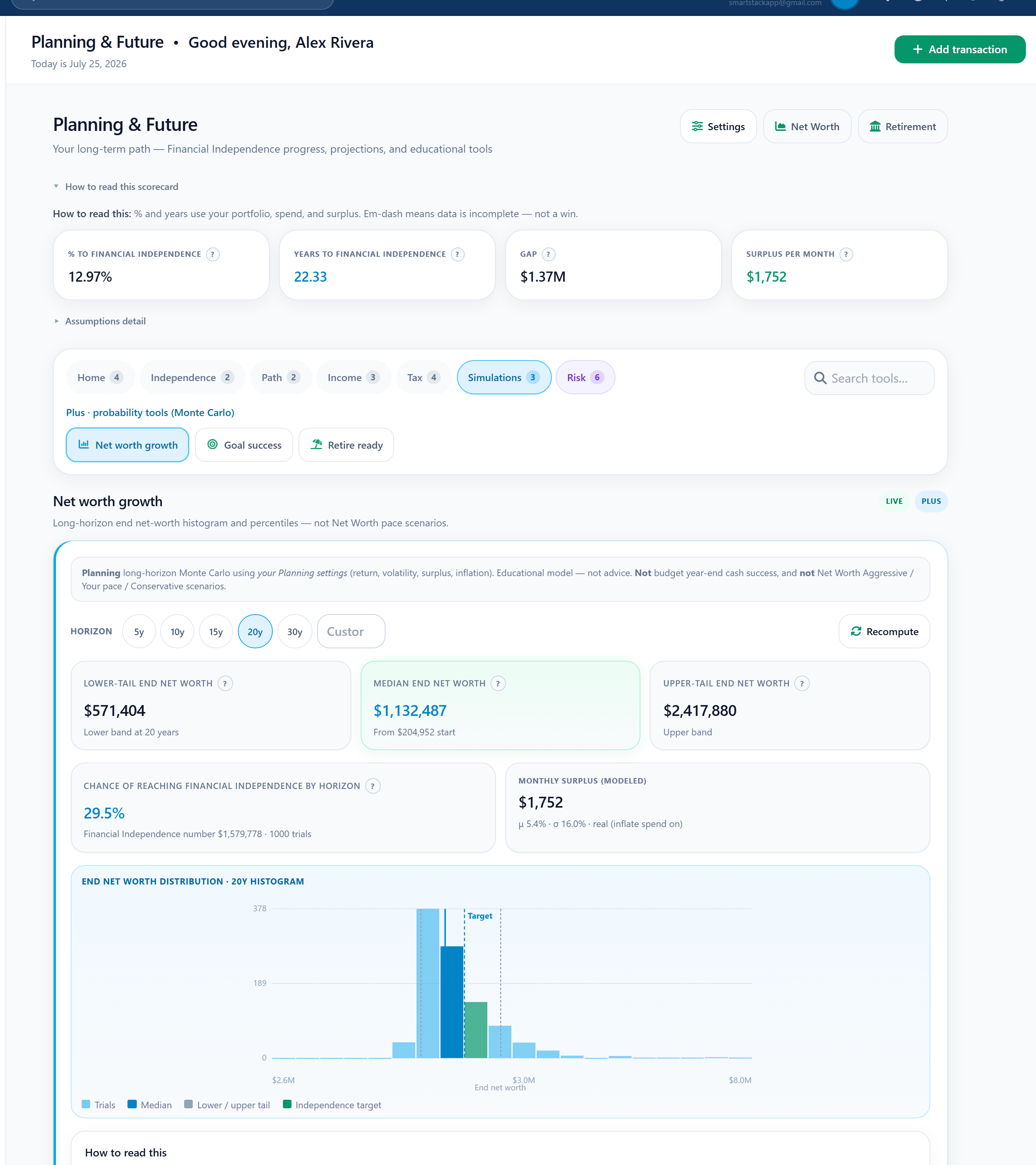Image resolution: width=1036 pixels, height=1165 pixels.
Task: Open the Risk tab
Action: [x=585, y=377]
